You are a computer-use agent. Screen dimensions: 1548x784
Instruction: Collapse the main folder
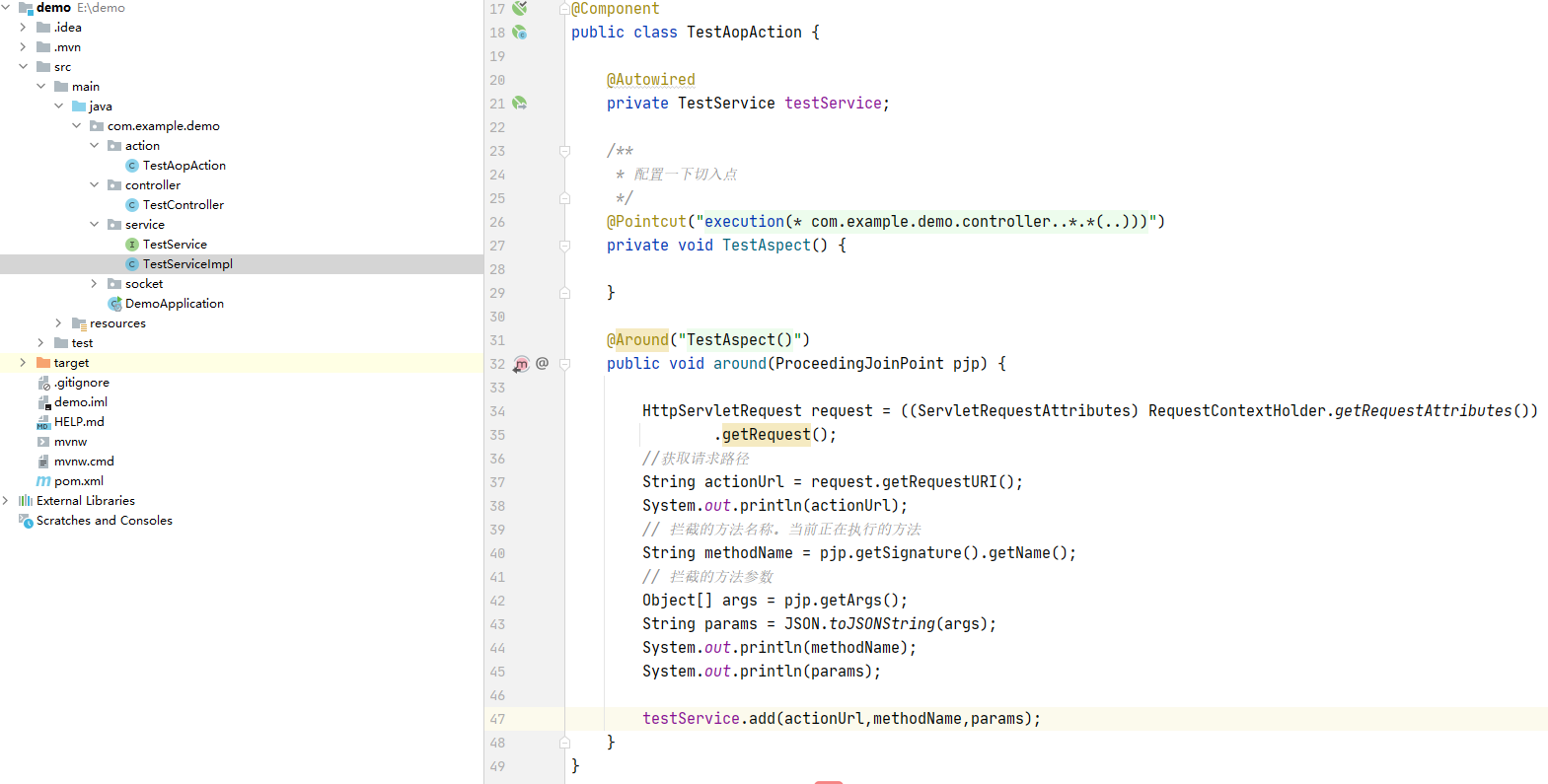coord(40,87)
